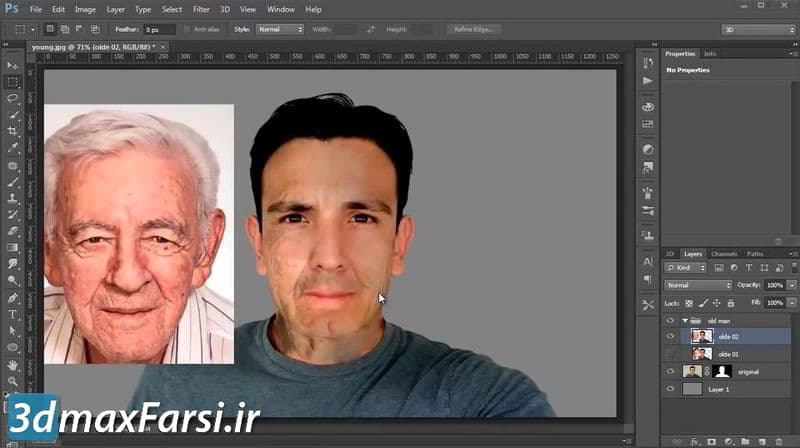Image resolution: width=800 pixels, height=448 pixels.
Task: Switch to the Info tab
Action: click(710, 54)
